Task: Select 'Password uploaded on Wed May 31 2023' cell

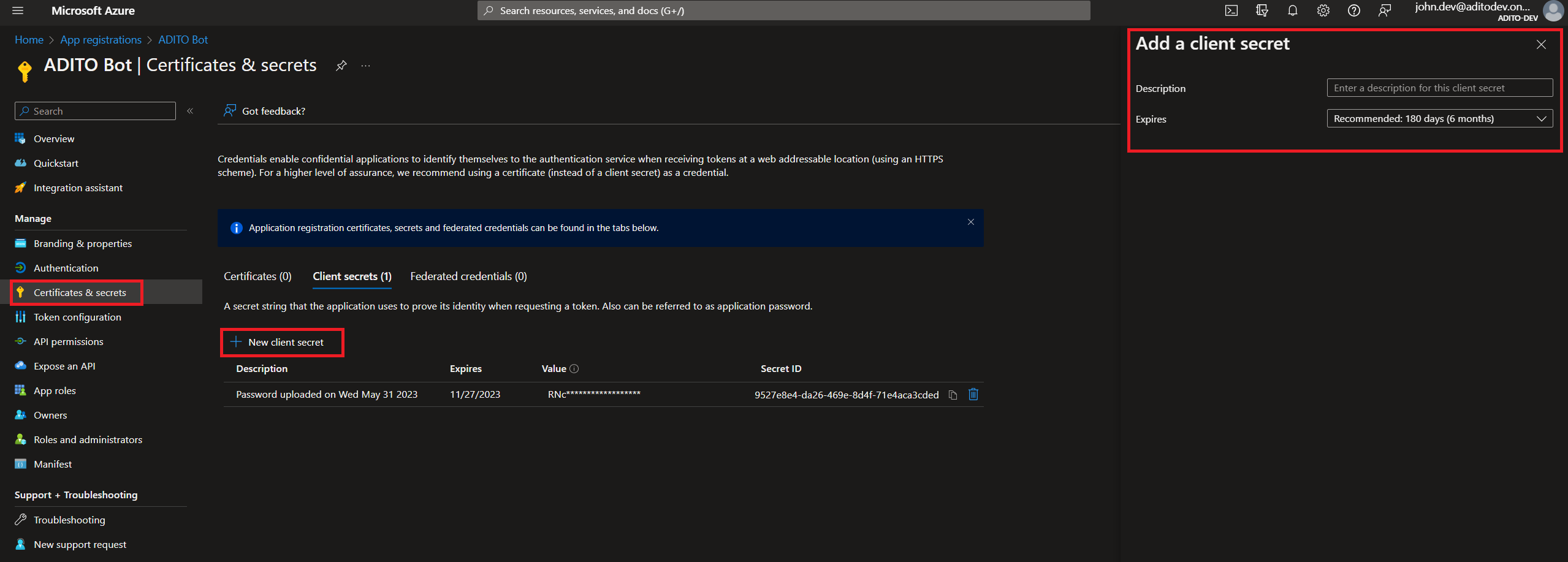Action: [x=327, y=394]
